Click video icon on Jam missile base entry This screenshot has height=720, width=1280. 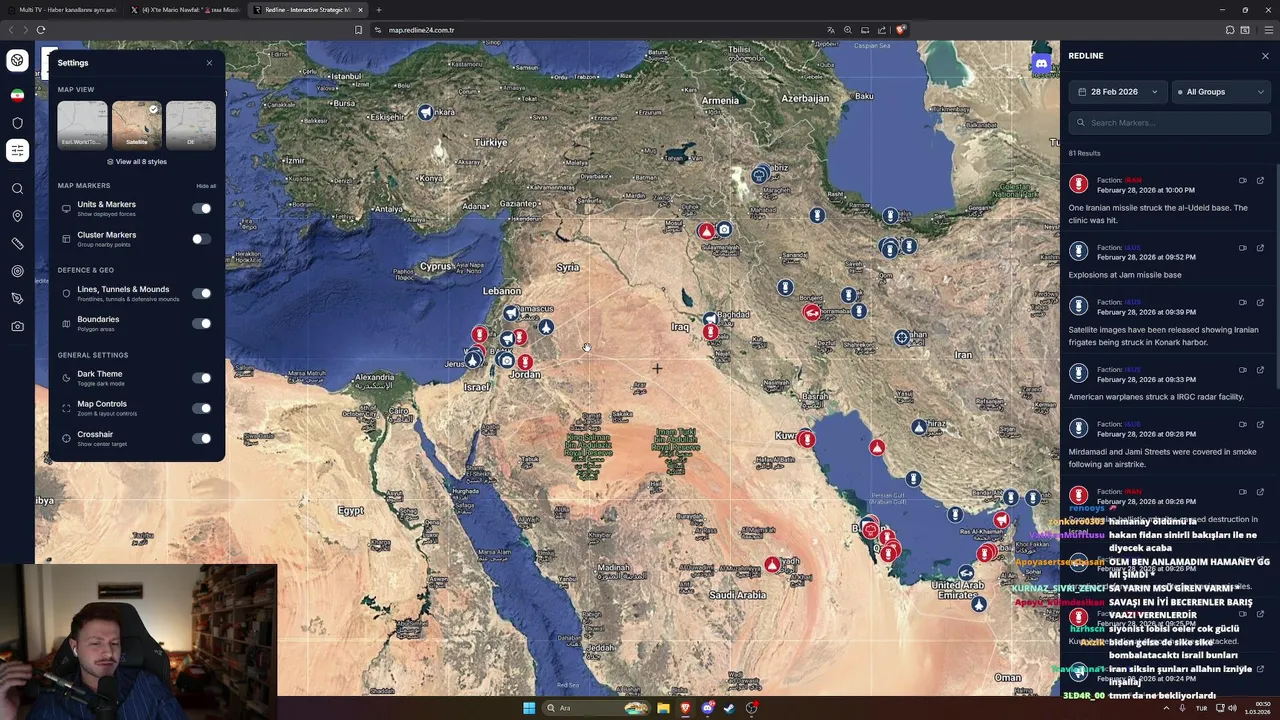1242,248
